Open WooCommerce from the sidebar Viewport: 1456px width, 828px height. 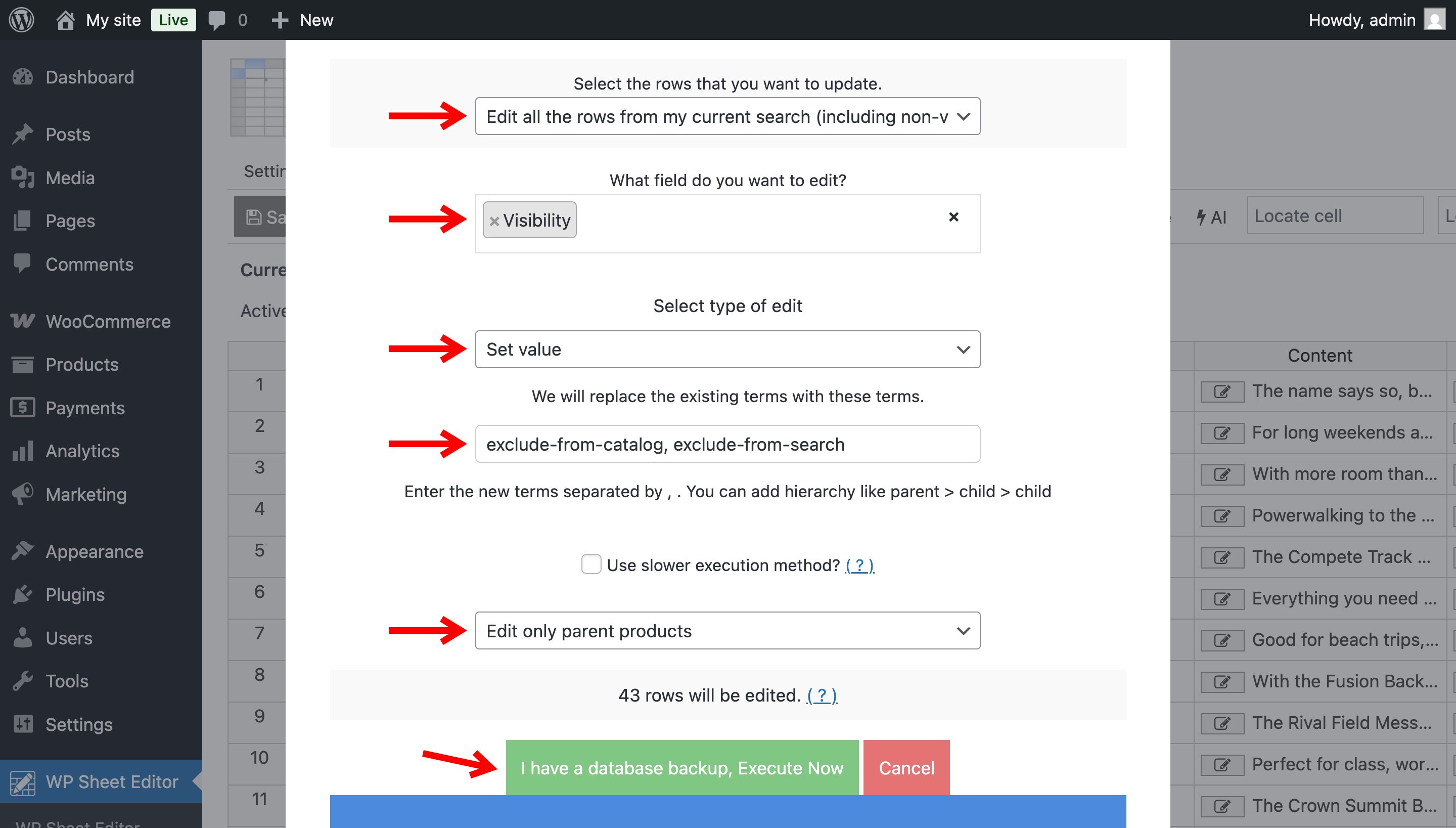107,321
